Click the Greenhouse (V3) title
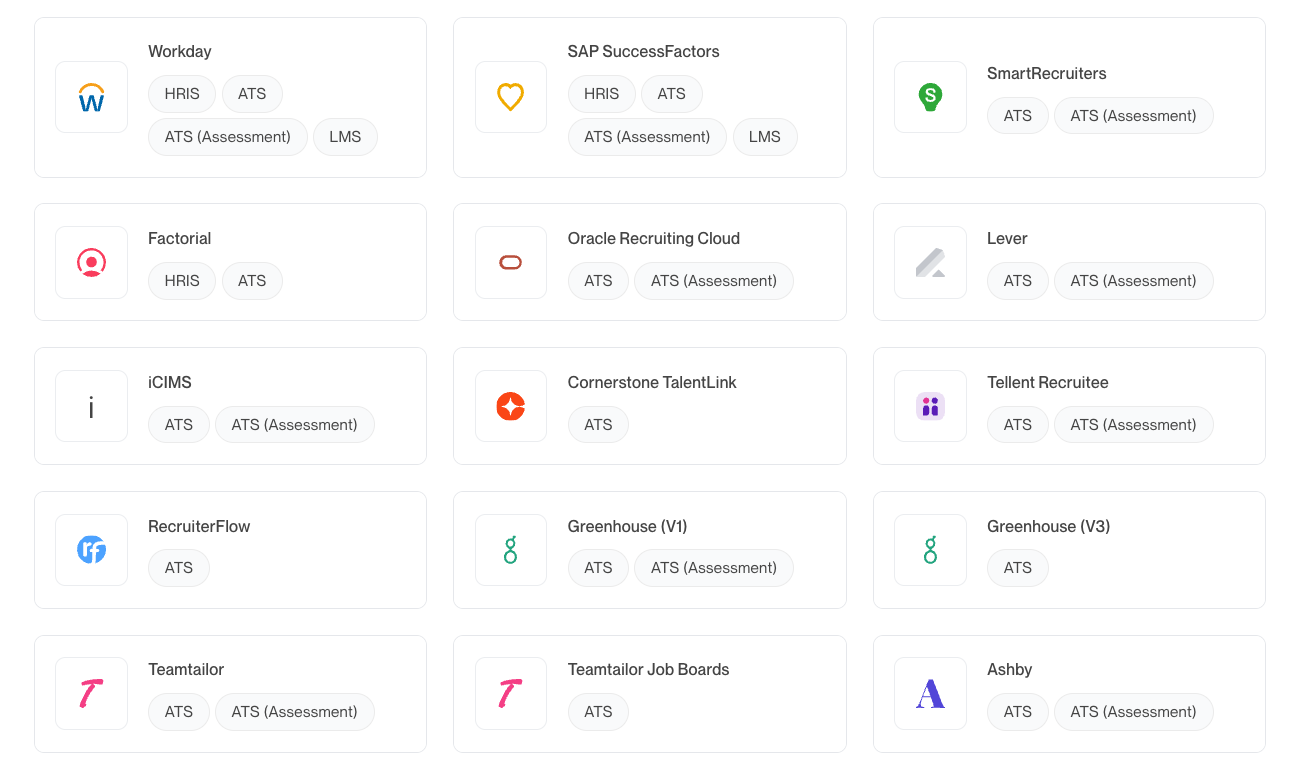 pyautogui.click(x=1048, y=527)
